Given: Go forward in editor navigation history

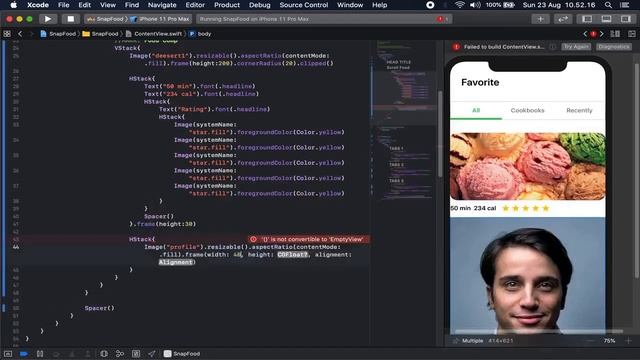Looking at the screenshot, I should (x=31, y=34).
